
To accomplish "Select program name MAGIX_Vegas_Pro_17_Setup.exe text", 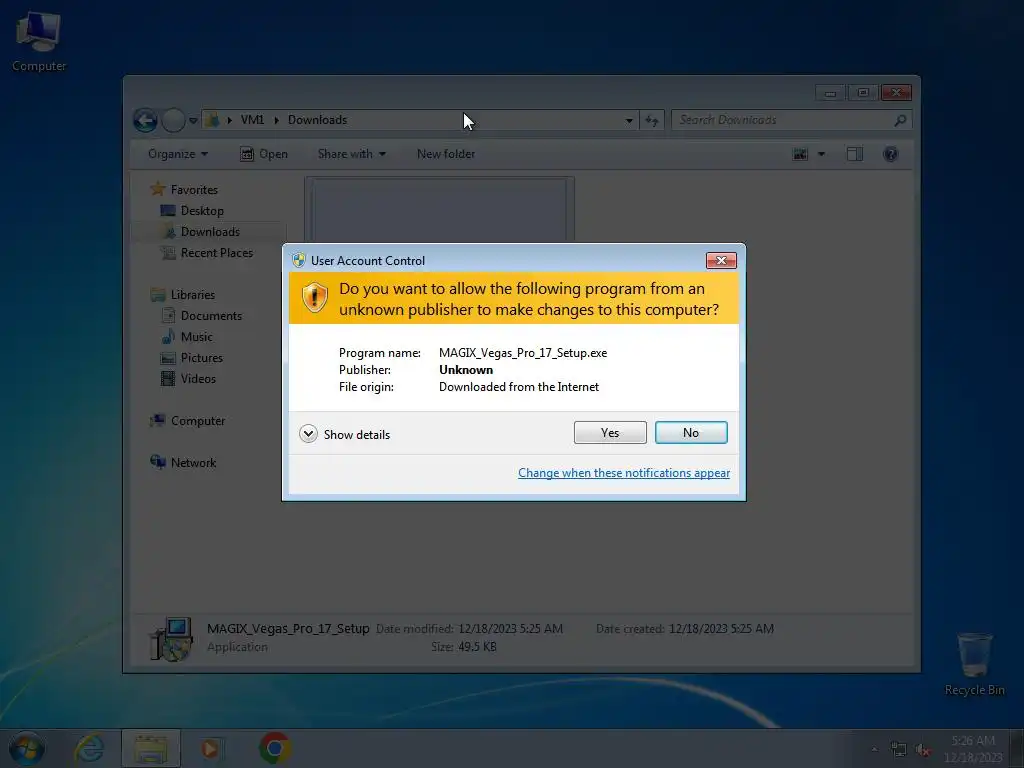I will [523, 353].
